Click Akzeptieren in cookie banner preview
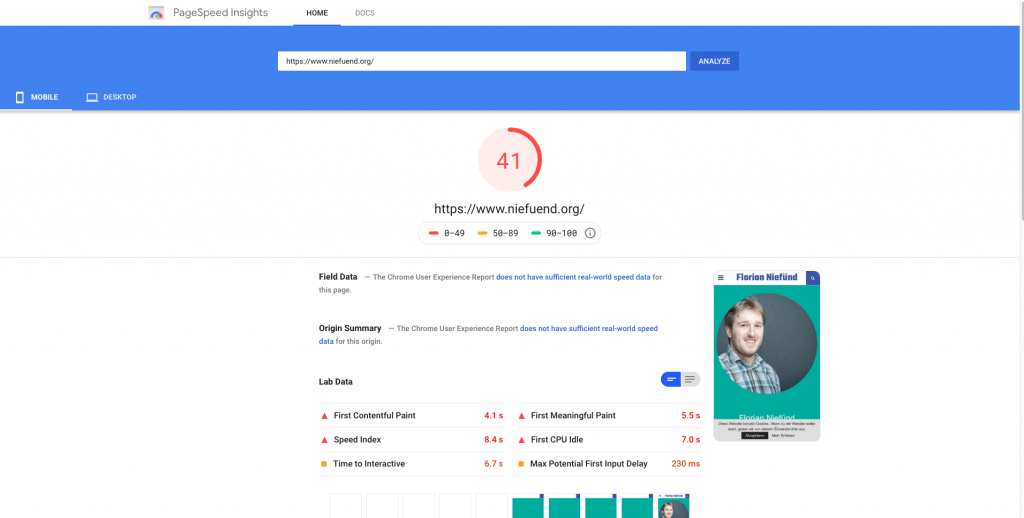Image resolution: width=1024 pixels, height=518 pixels. point(754,435)
